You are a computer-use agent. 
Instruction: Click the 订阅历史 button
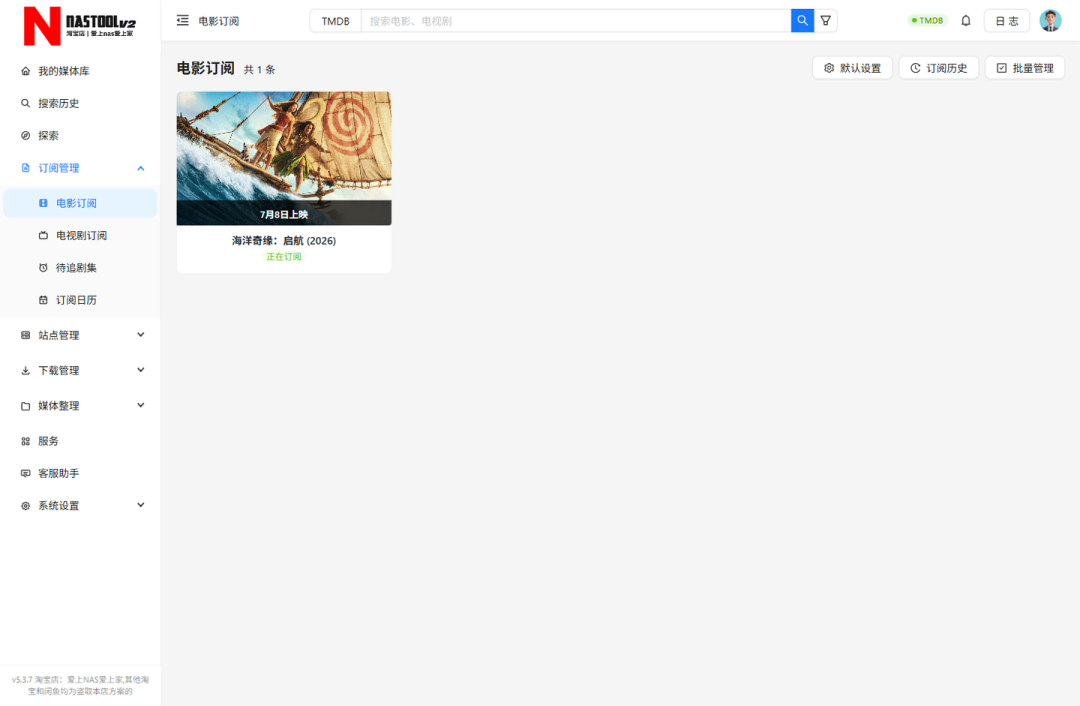coord(938,68)
